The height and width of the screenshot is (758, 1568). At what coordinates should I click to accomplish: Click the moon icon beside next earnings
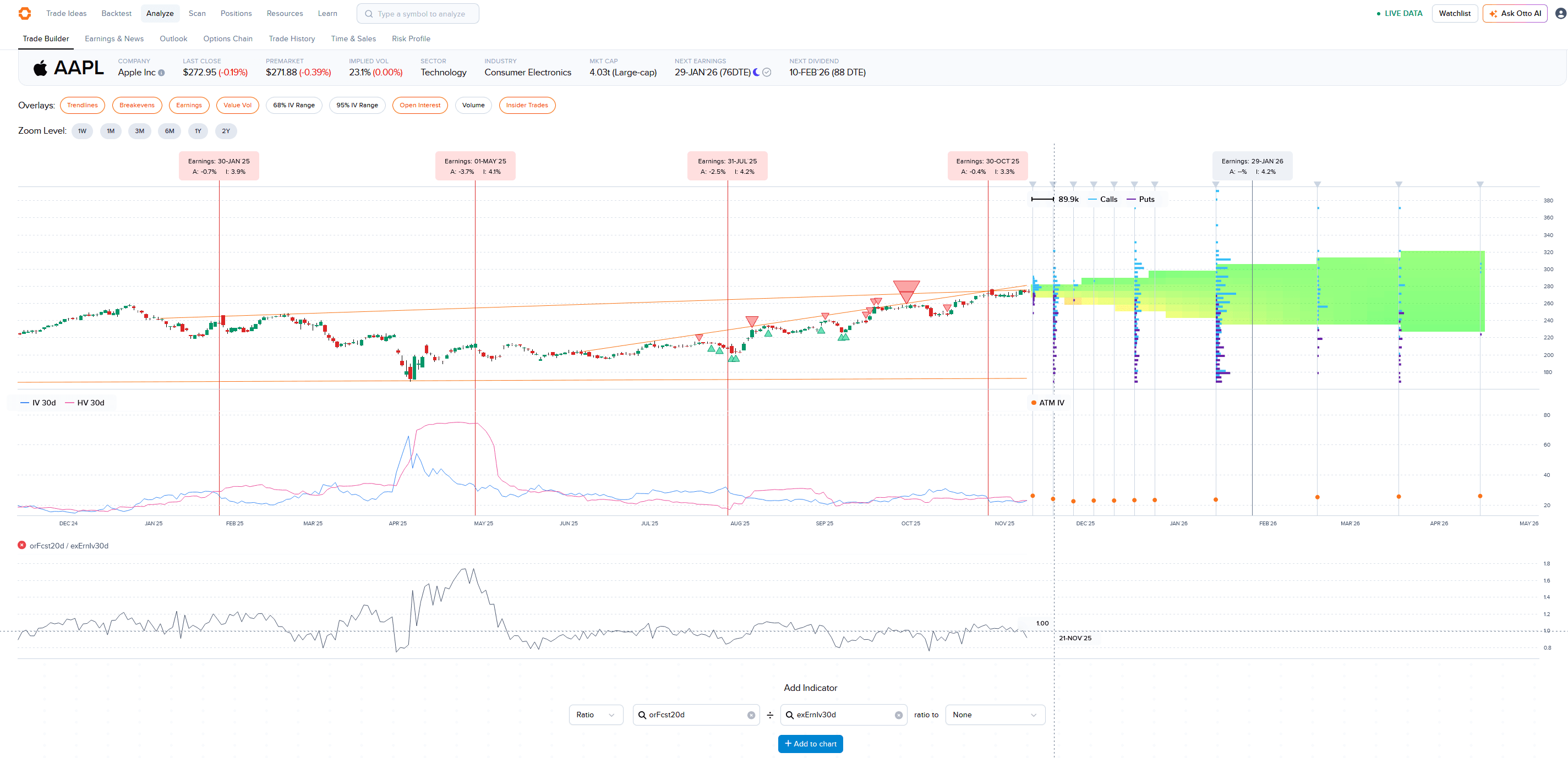click(x=757, y=73)
